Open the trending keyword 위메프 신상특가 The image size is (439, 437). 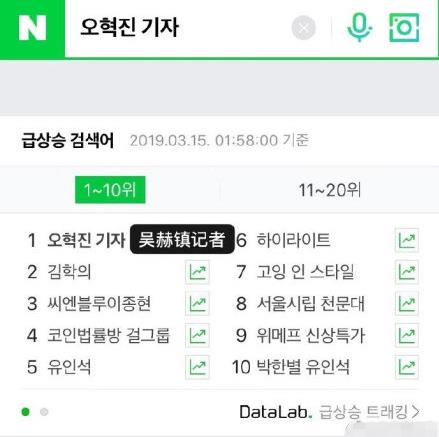pyautogui.click(x=311, y=336)
